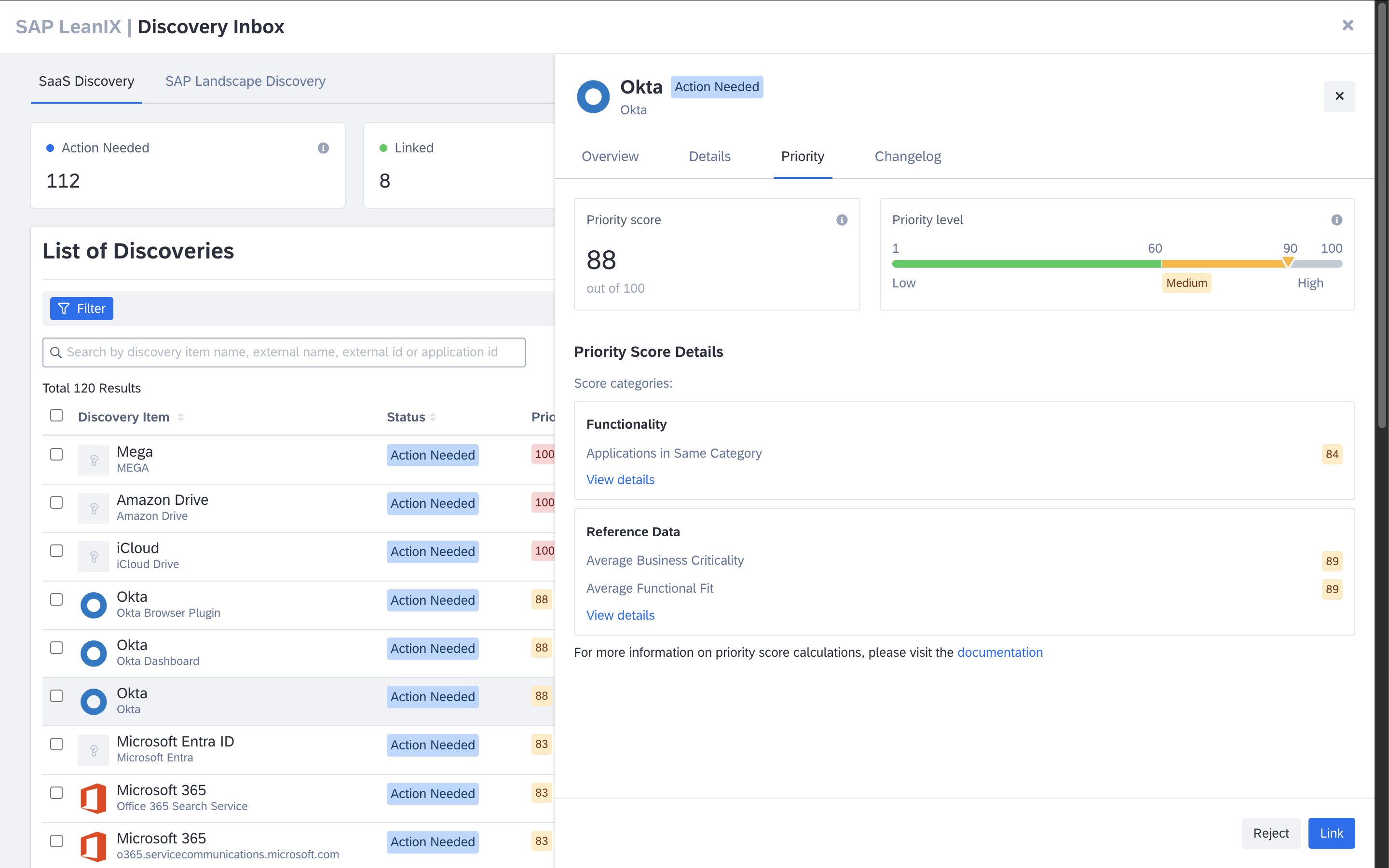Click the search magnifier icon
This screenshot has height=868, width=1389.
pos(55,353)
